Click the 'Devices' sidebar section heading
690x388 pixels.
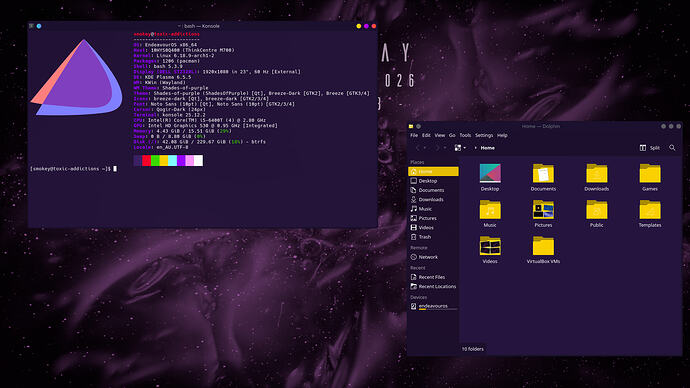[x=418, y=297]
